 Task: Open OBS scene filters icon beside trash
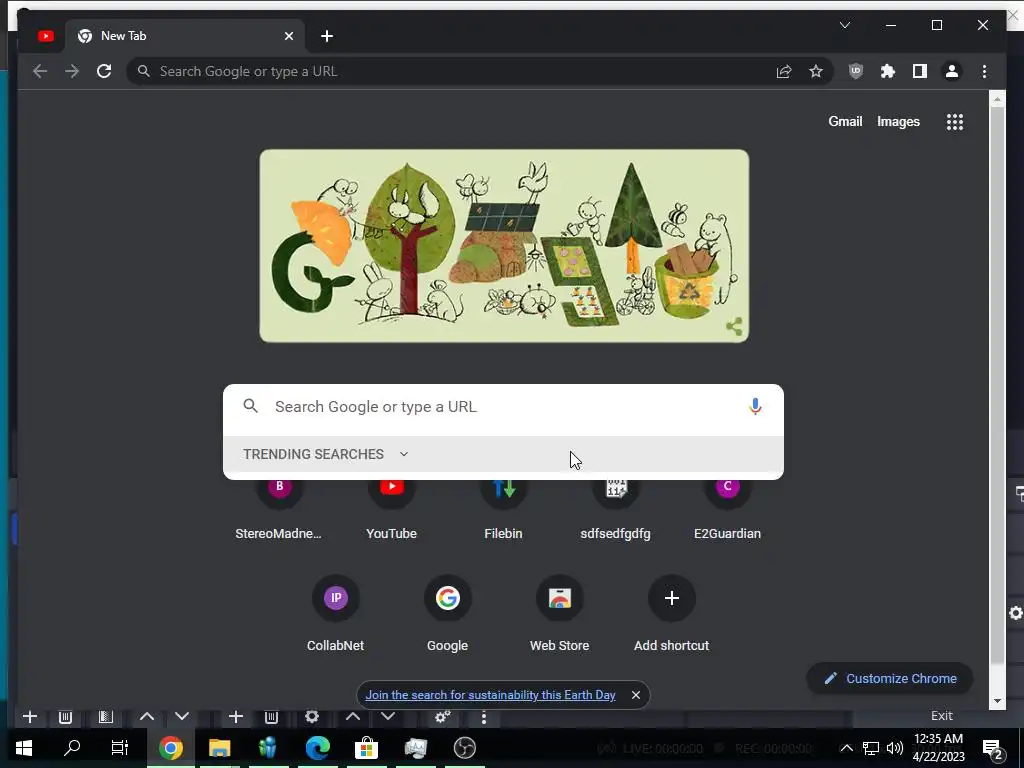[x=105, y=716]
